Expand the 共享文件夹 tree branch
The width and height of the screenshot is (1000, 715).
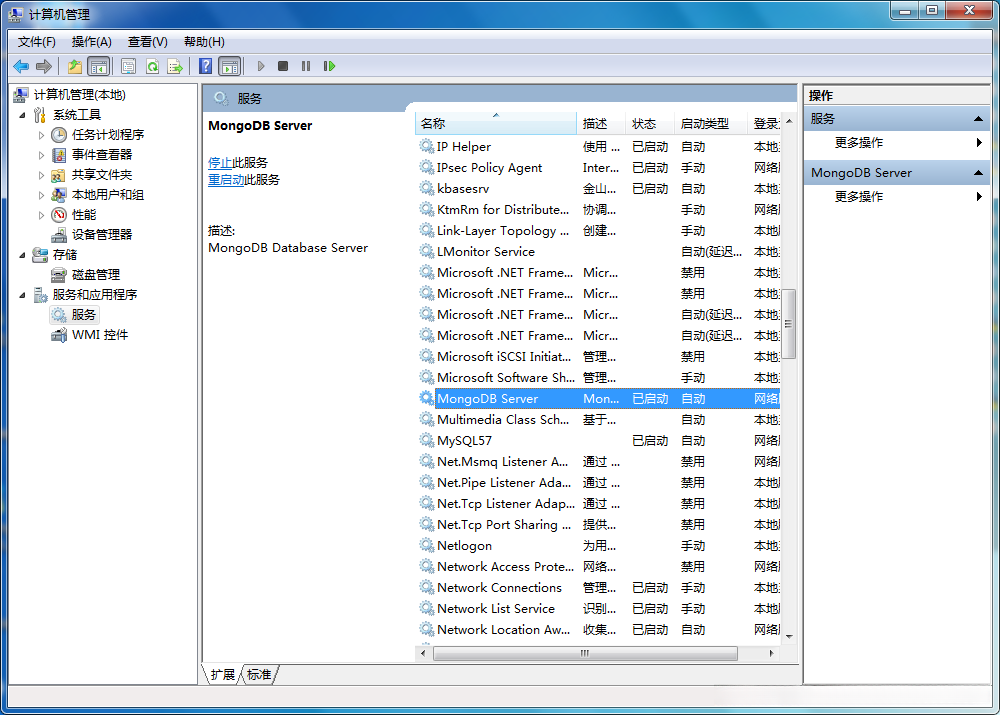[x=41, y=175]
